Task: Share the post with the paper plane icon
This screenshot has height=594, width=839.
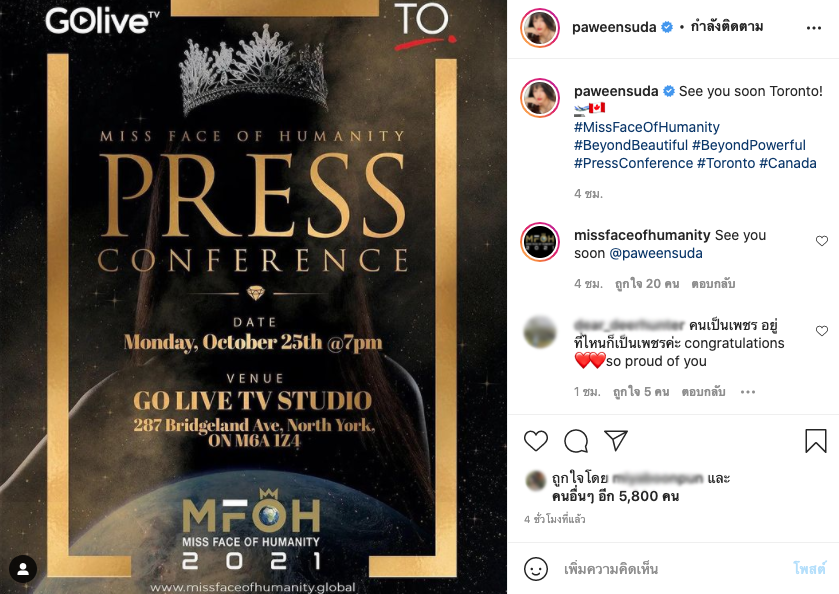Action: click(615, 440)
